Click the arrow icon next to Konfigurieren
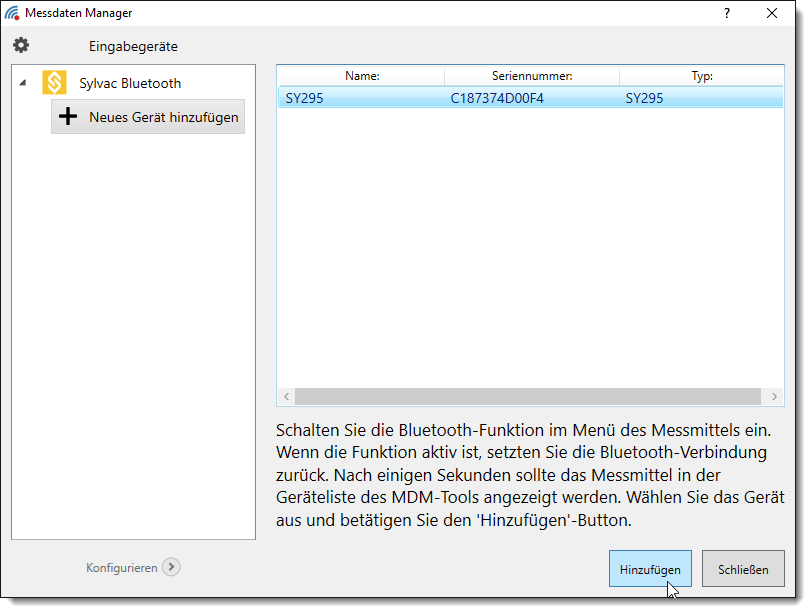Screen dimensions: 811x613 [171, 567]
